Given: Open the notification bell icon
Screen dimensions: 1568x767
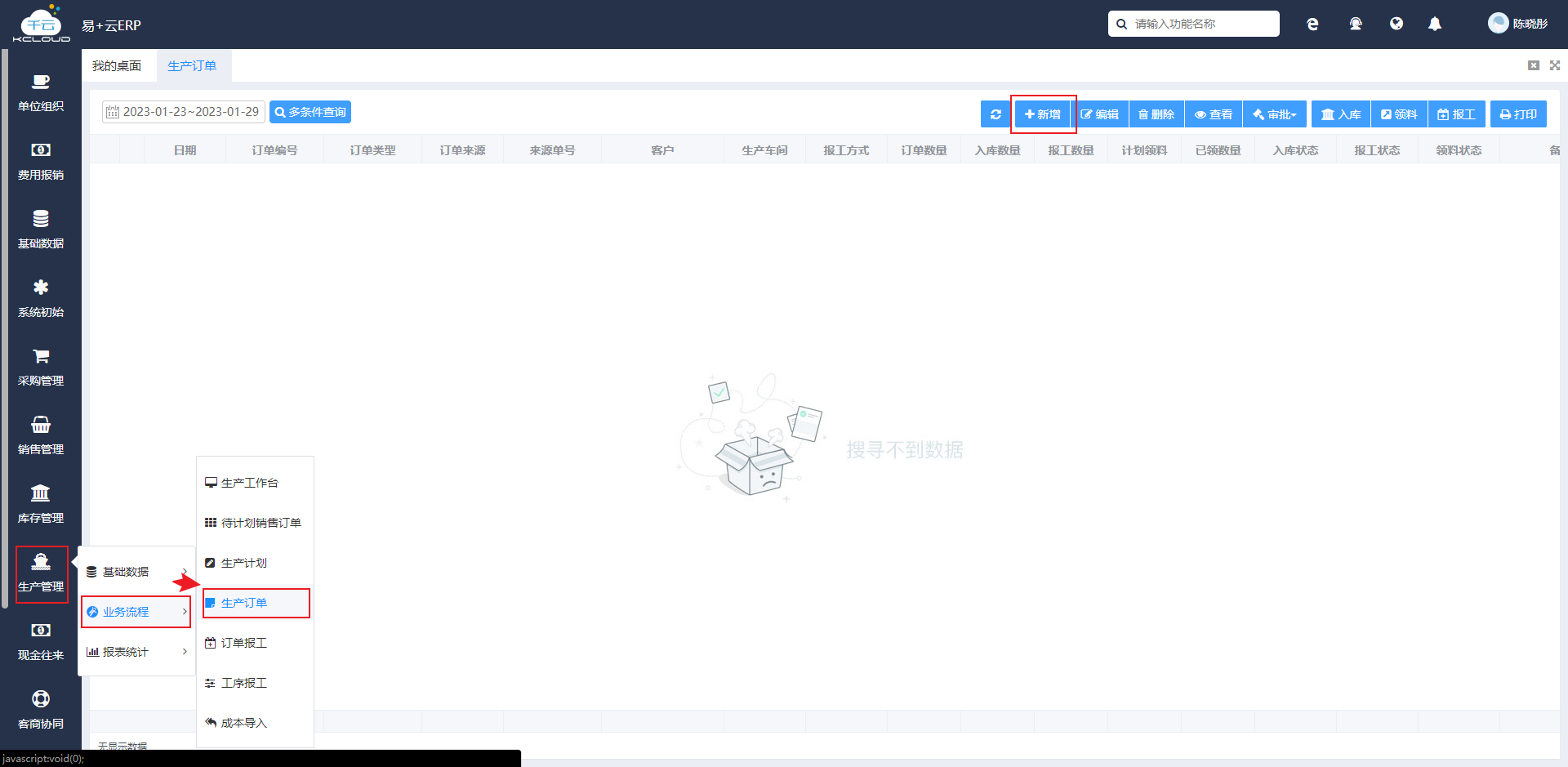Looking at the screenshot, I should (1435, 24).
